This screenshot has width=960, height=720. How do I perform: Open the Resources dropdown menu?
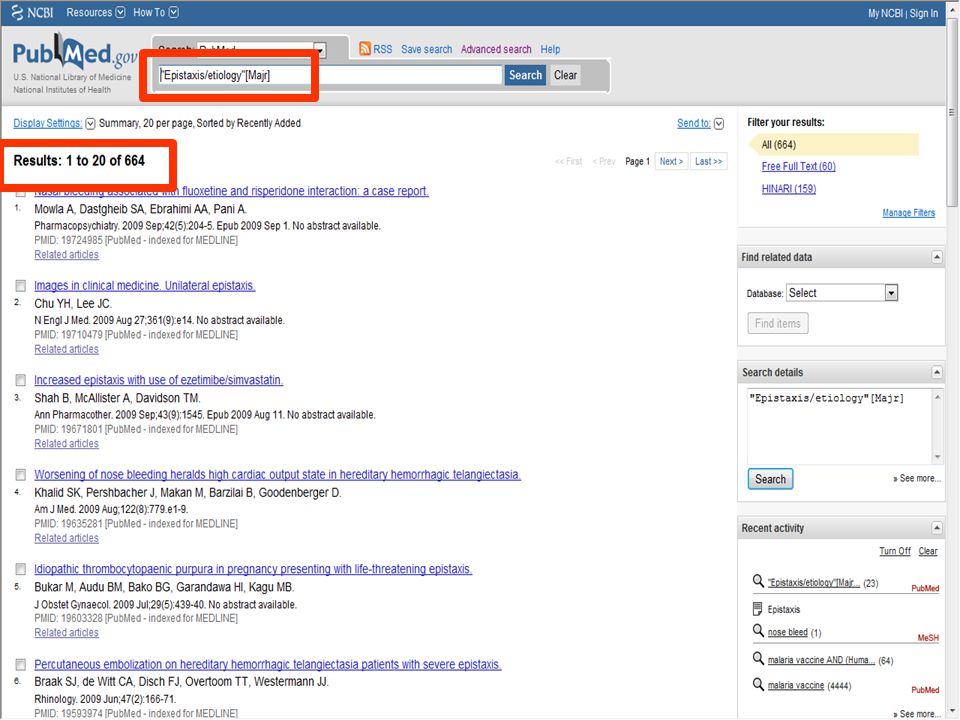[x=96, y=12]
